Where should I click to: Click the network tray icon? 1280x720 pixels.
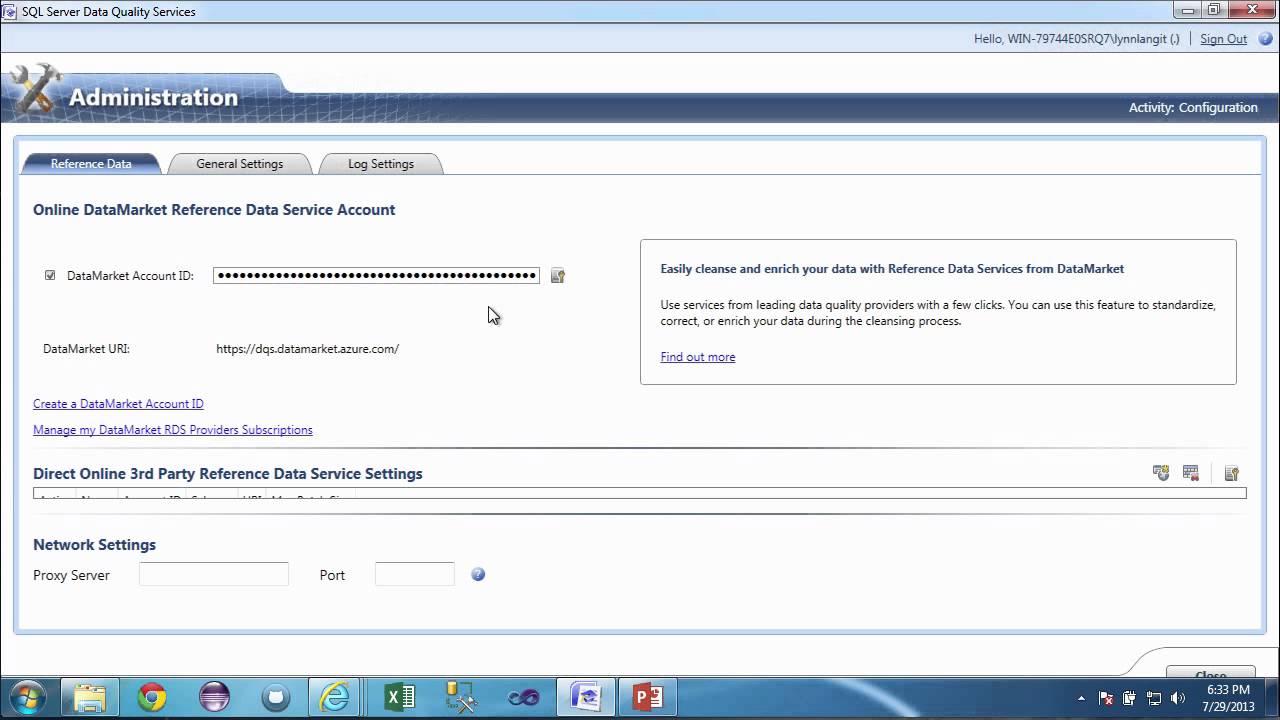[x=1154, y=698]
